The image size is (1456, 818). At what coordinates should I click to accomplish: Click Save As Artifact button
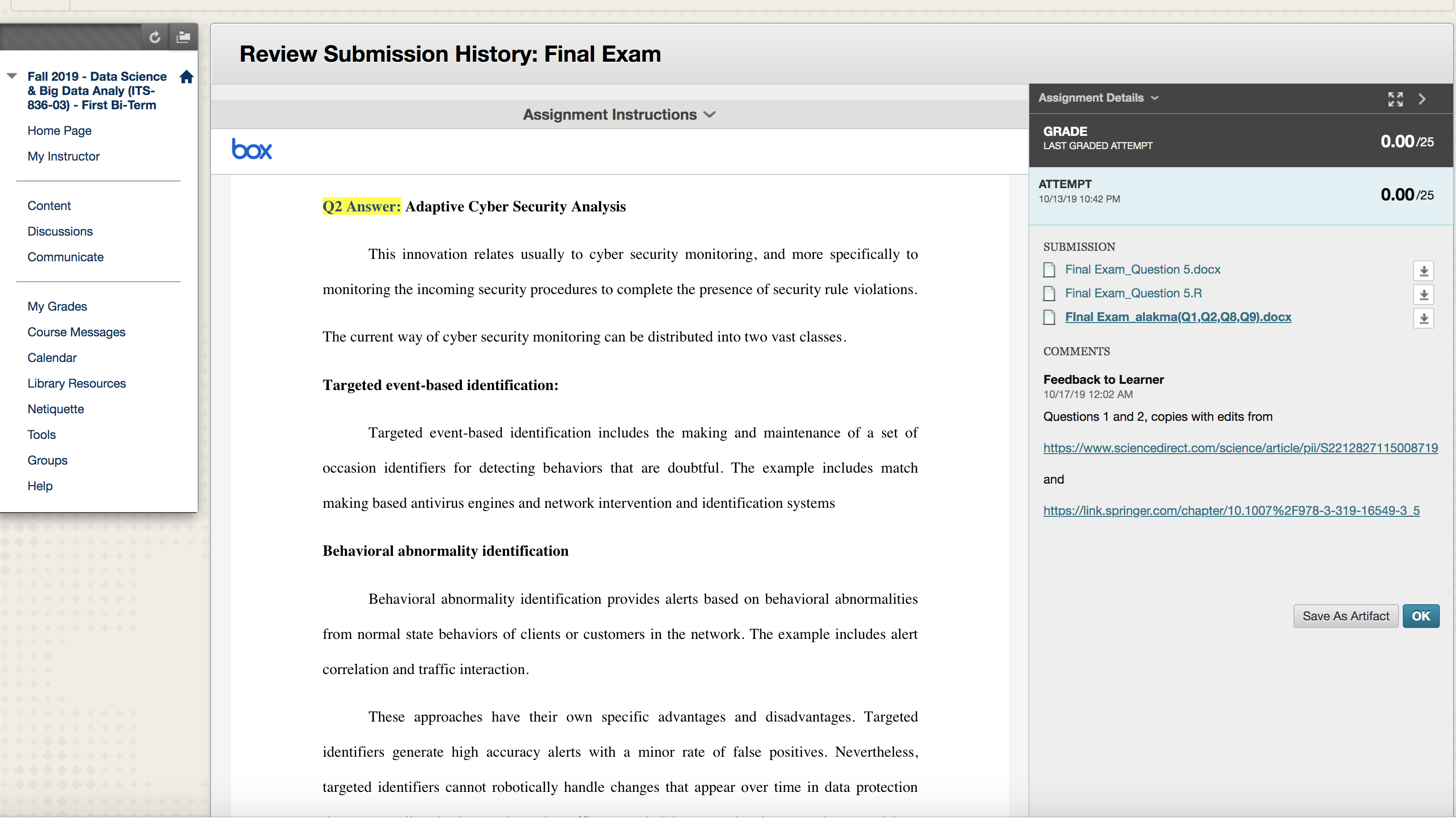1345,616
